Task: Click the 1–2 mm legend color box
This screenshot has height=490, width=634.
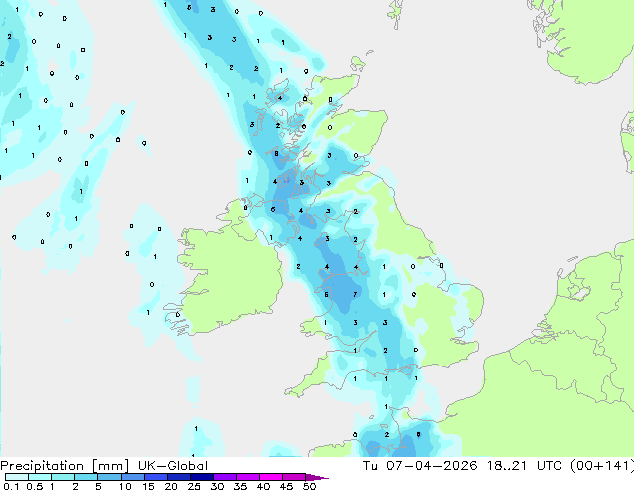Action: (63, 477)
